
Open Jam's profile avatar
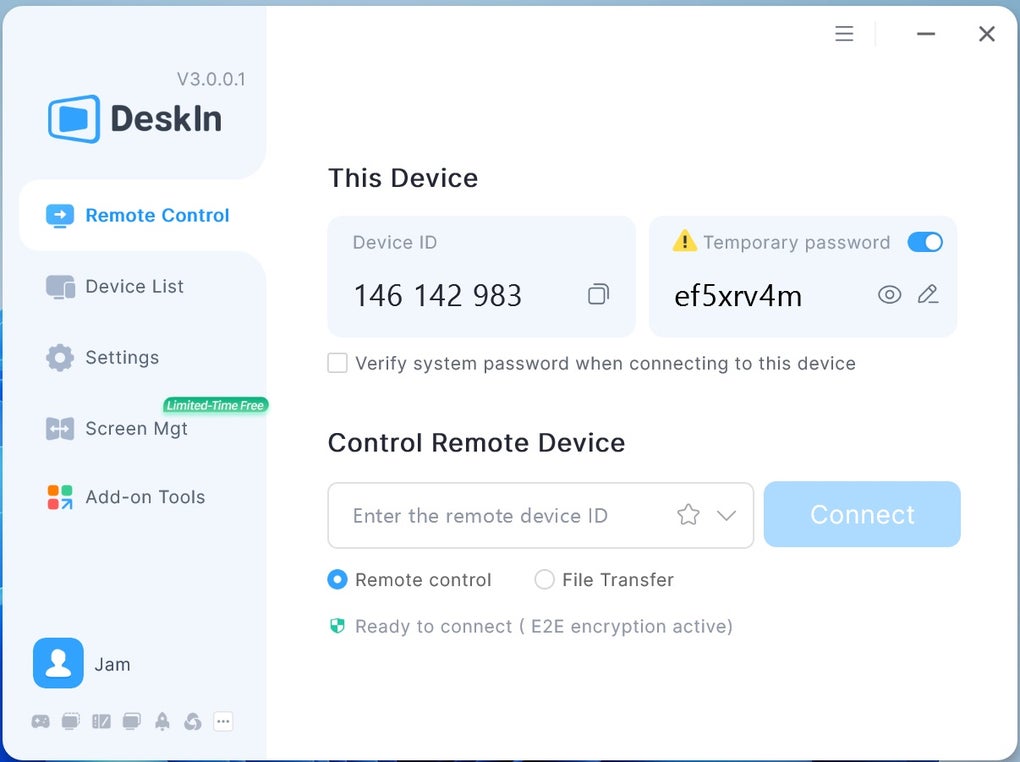pos(57,663)
